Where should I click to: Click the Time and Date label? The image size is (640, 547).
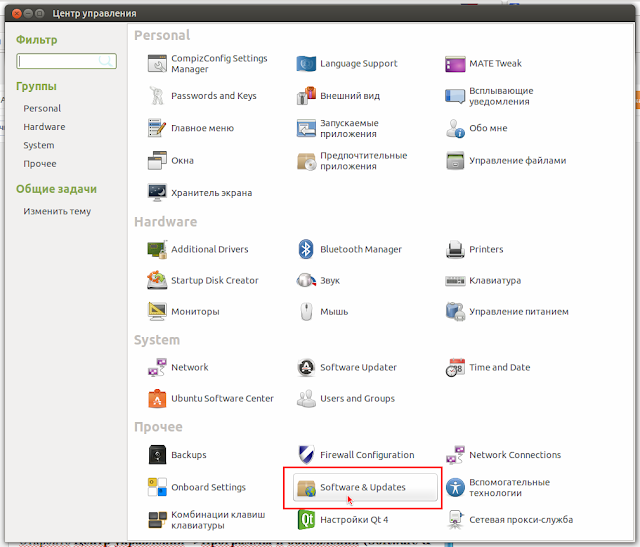click(x=500, y=367)
